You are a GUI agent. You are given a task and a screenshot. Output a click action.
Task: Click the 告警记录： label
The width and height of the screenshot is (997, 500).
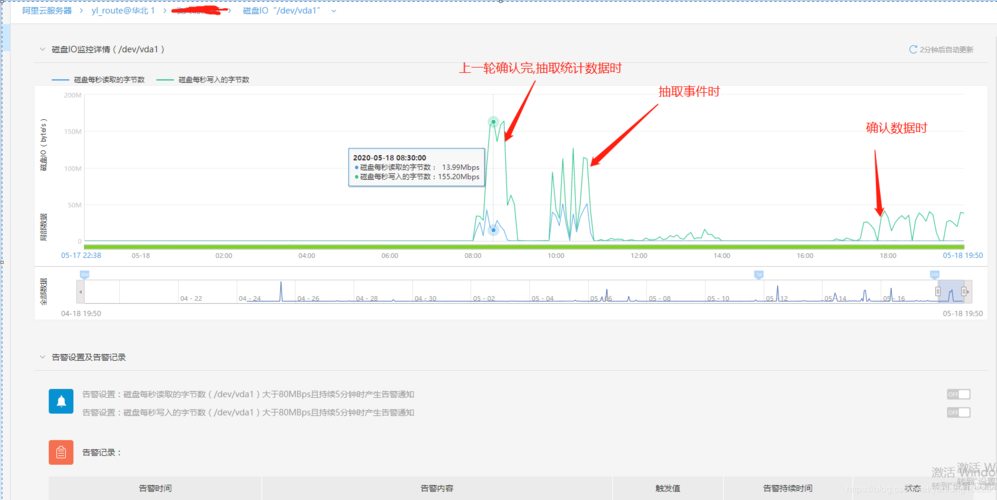102,453
